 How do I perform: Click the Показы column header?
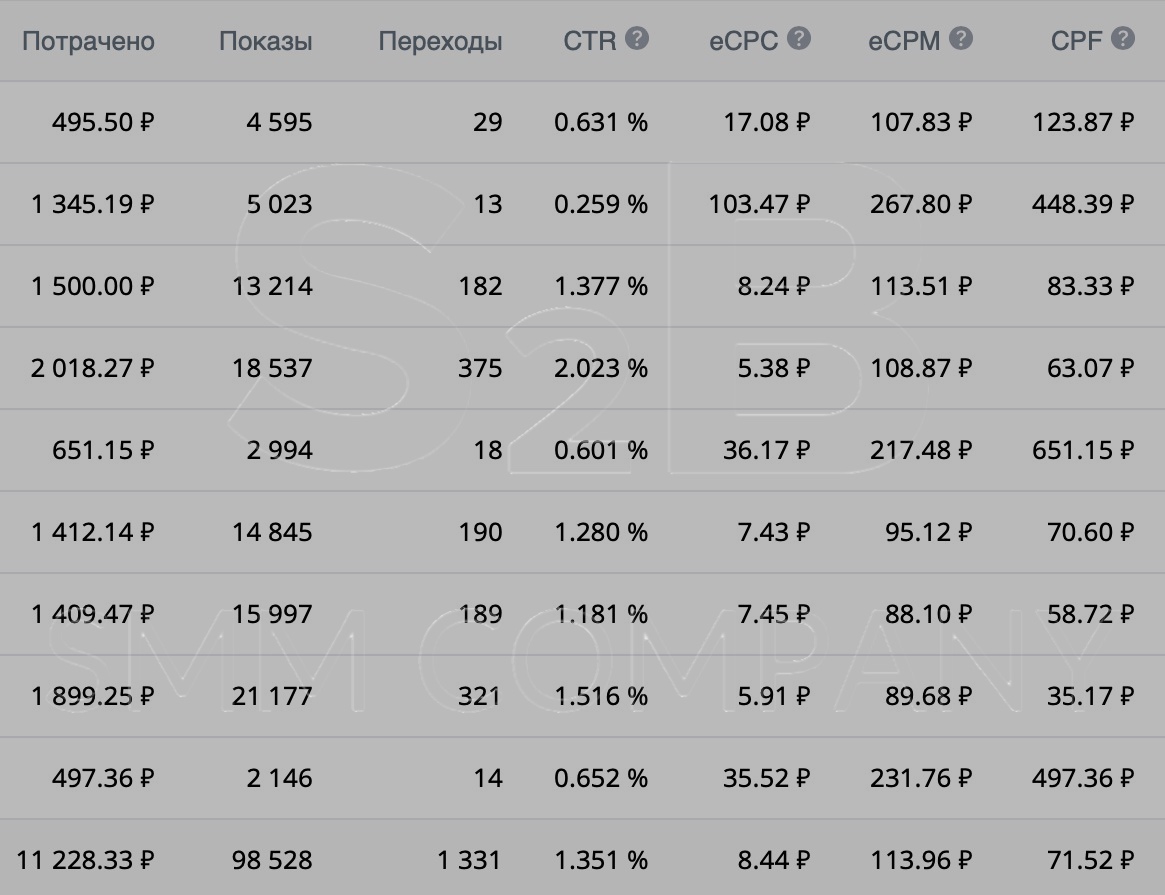(265, 41)
